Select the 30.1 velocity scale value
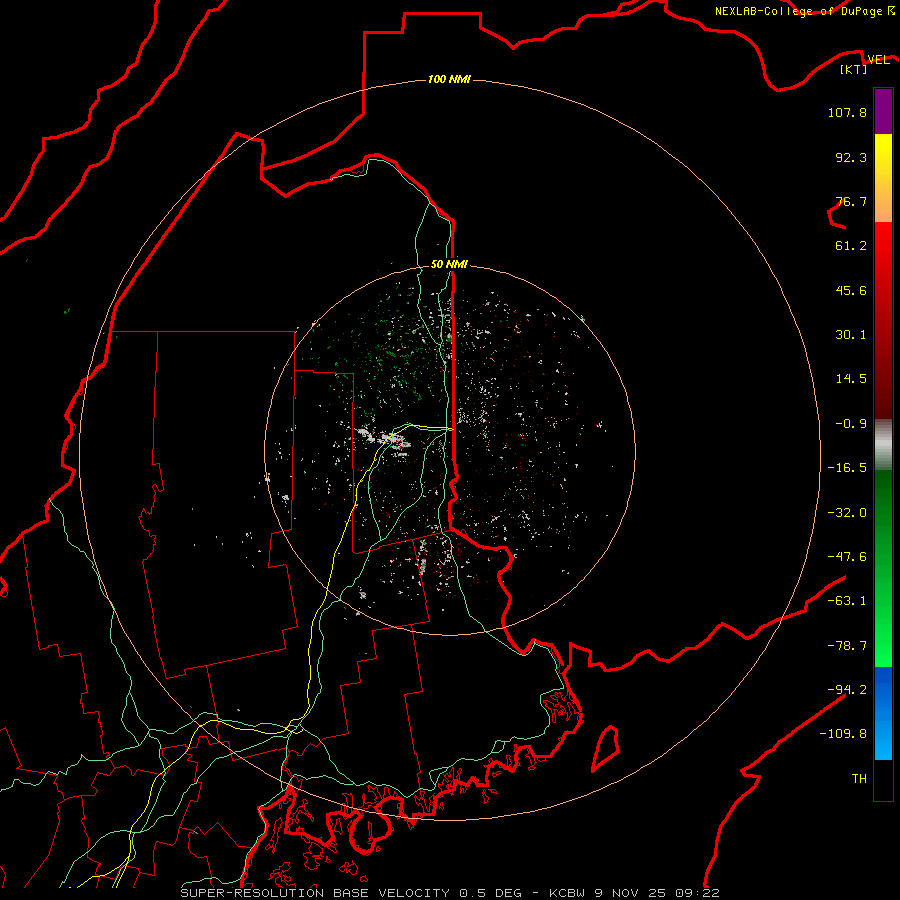This screenshot has width=900, height=900. pyautogui.click(x=851, y=335)
